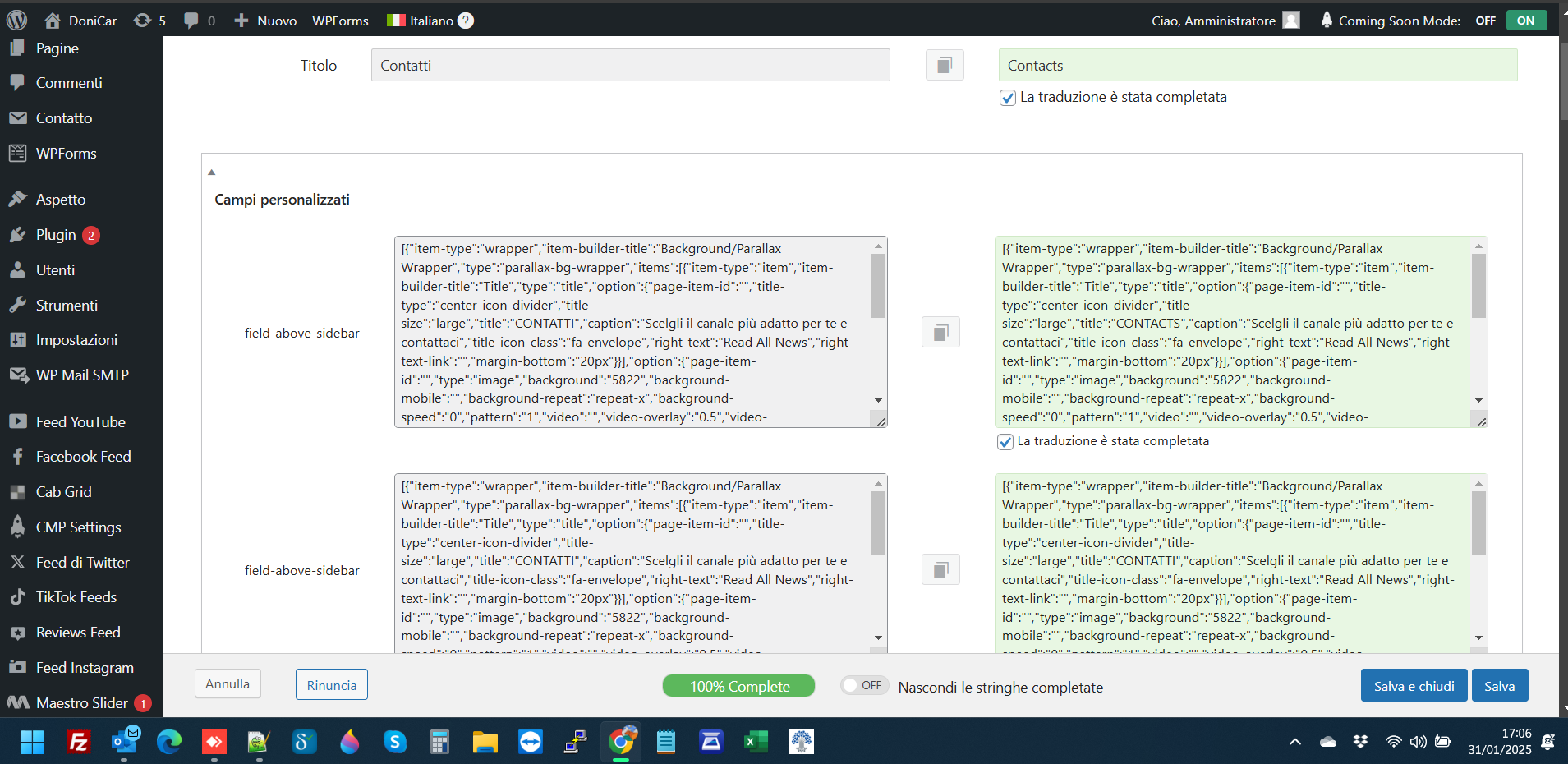Open Chrome from the taskbar
The width and height of the screenshot is (1568, 764).
(621, 742)
